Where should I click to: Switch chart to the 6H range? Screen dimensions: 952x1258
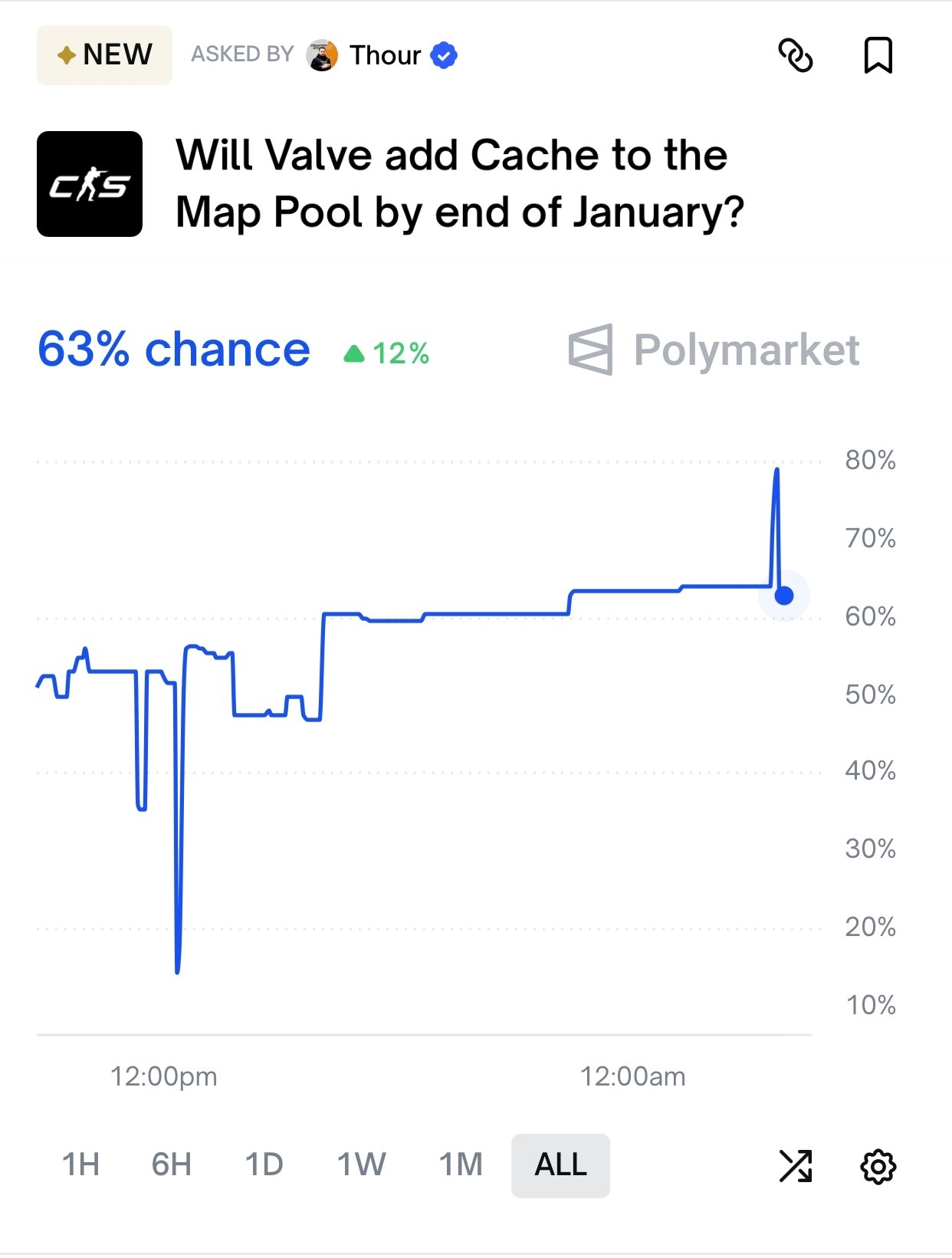coord(171,1165)
